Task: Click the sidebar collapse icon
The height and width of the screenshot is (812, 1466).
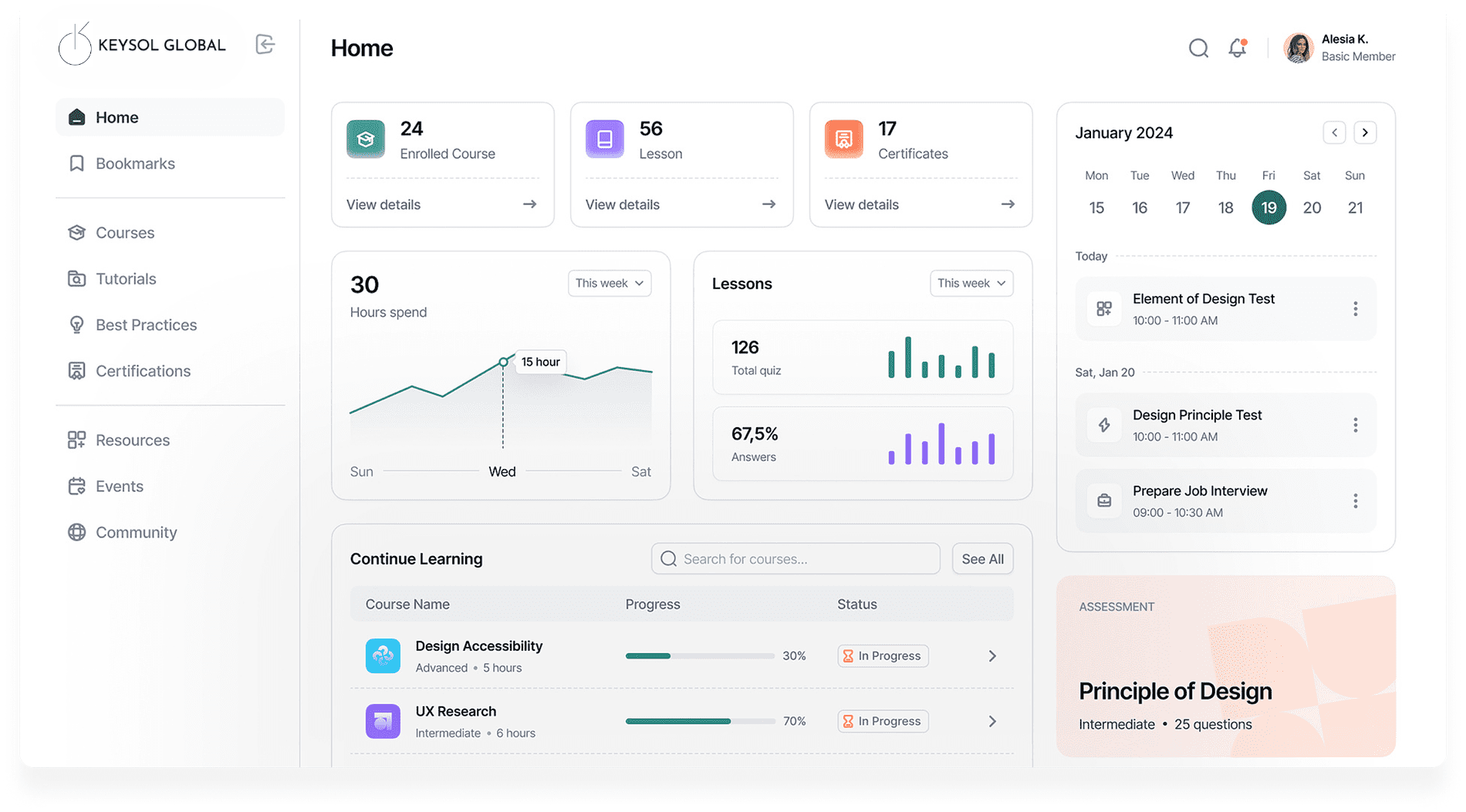Action: point(265,45)
